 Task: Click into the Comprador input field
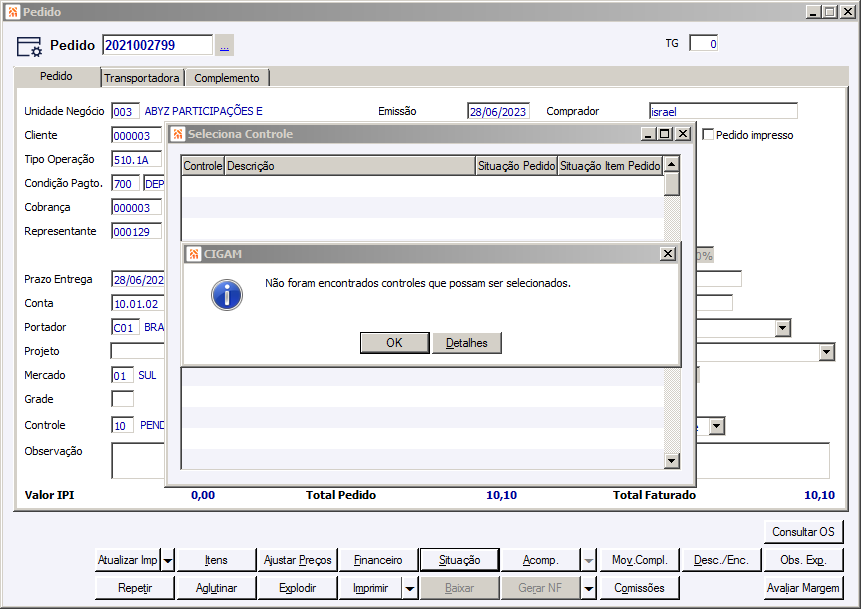(723, 111)
